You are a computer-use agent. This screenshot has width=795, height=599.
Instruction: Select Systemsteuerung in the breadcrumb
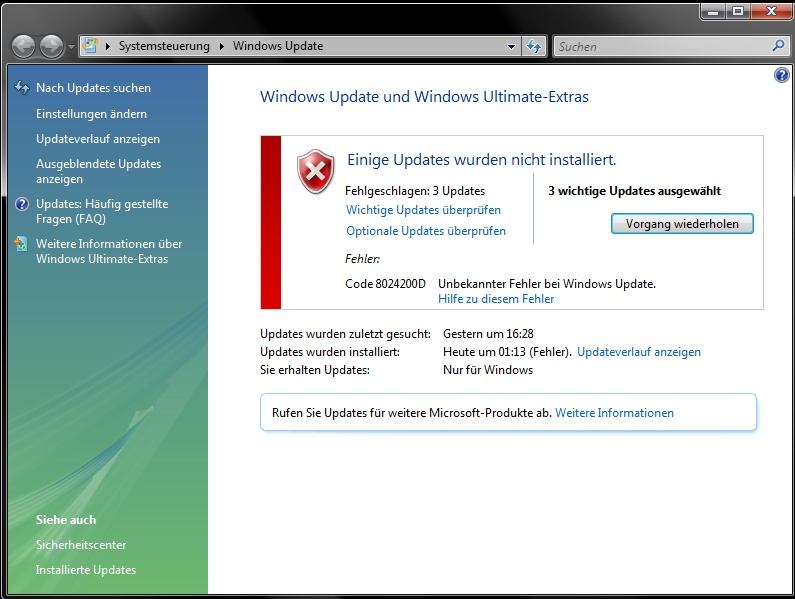click(164, 46)
